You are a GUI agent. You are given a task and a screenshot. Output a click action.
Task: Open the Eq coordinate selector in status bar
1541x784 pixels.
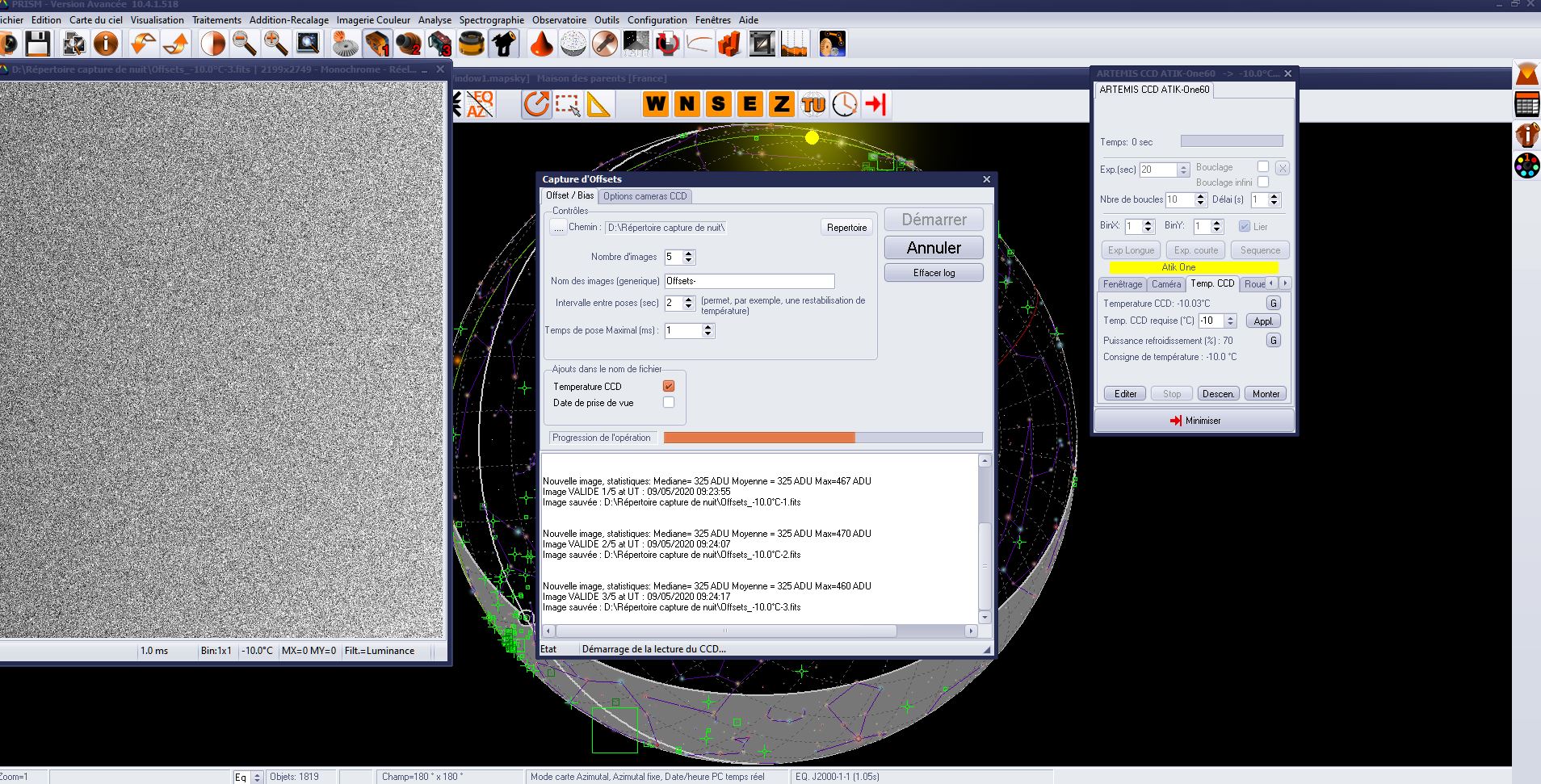(248, 777)
